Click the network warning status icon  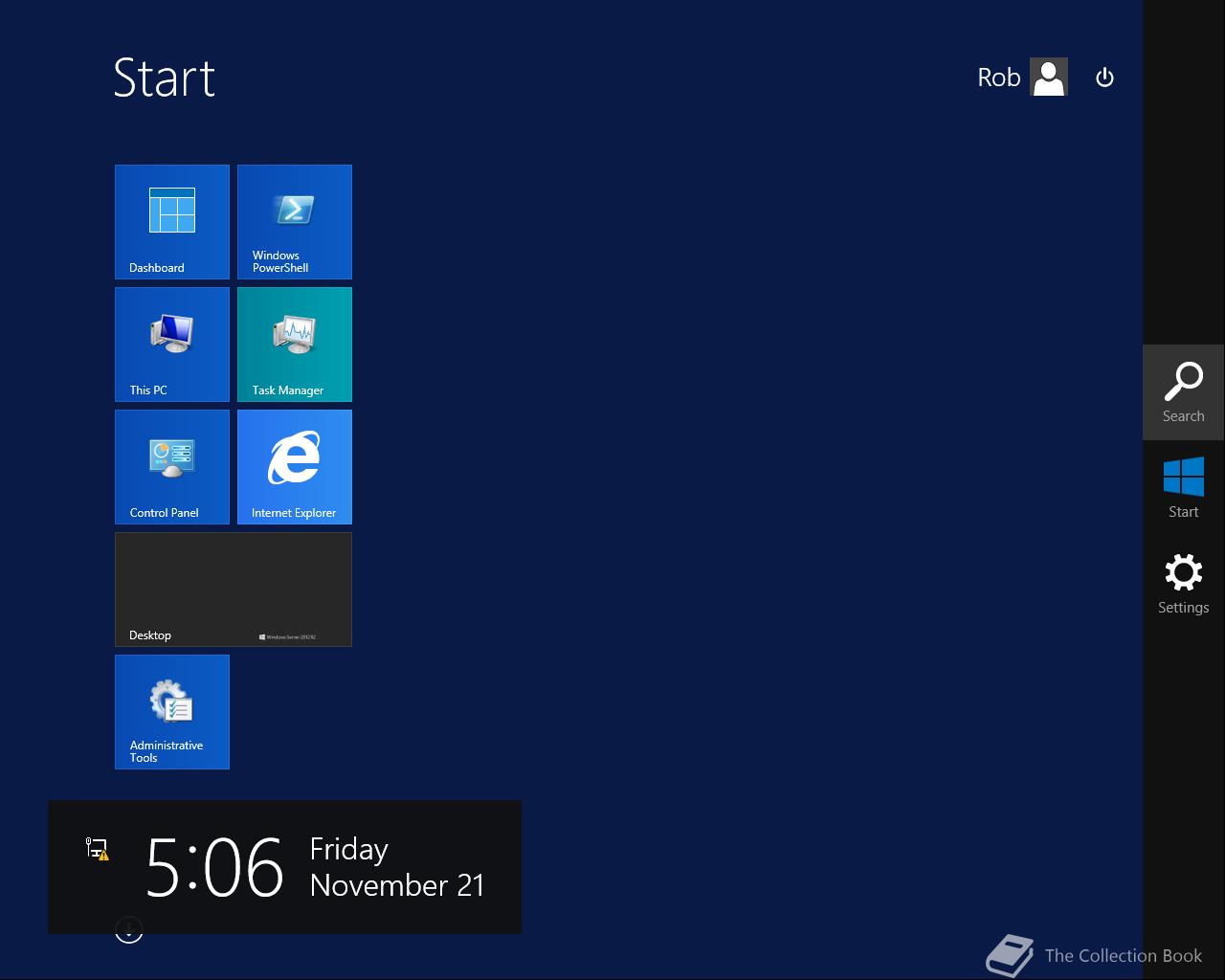coord(97,848)
